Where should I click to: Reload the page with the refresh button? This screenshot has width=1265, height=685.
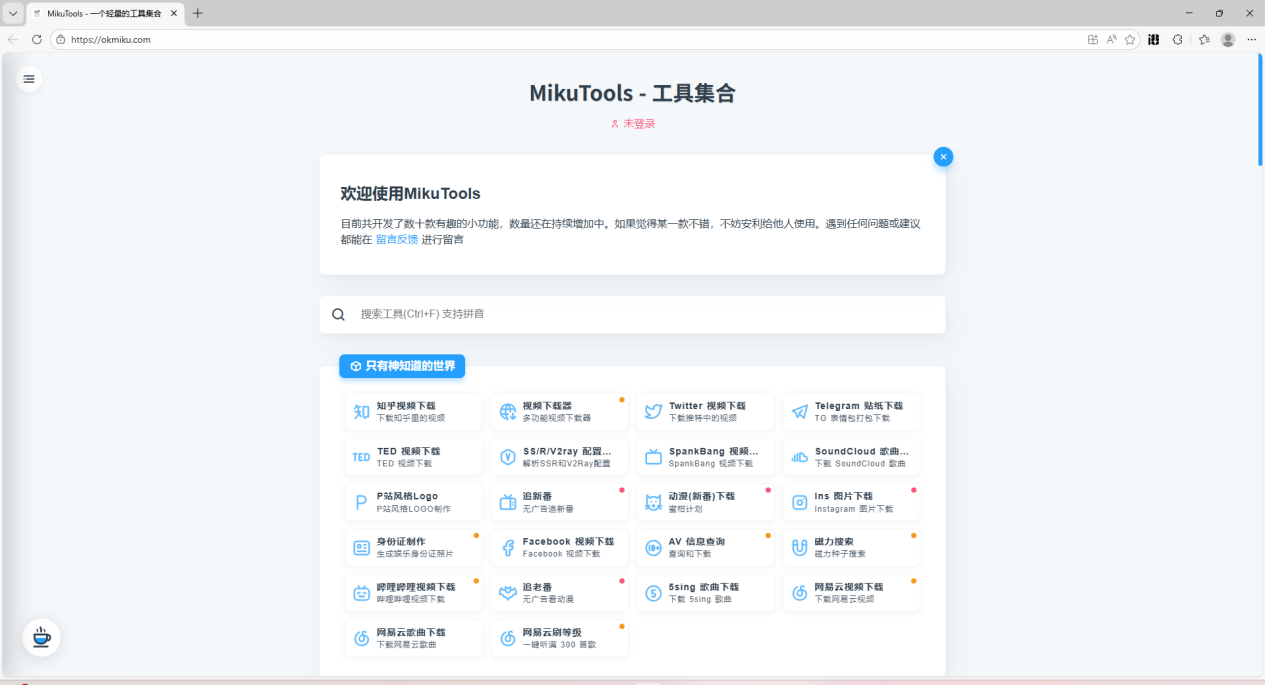tap(37, 39)
